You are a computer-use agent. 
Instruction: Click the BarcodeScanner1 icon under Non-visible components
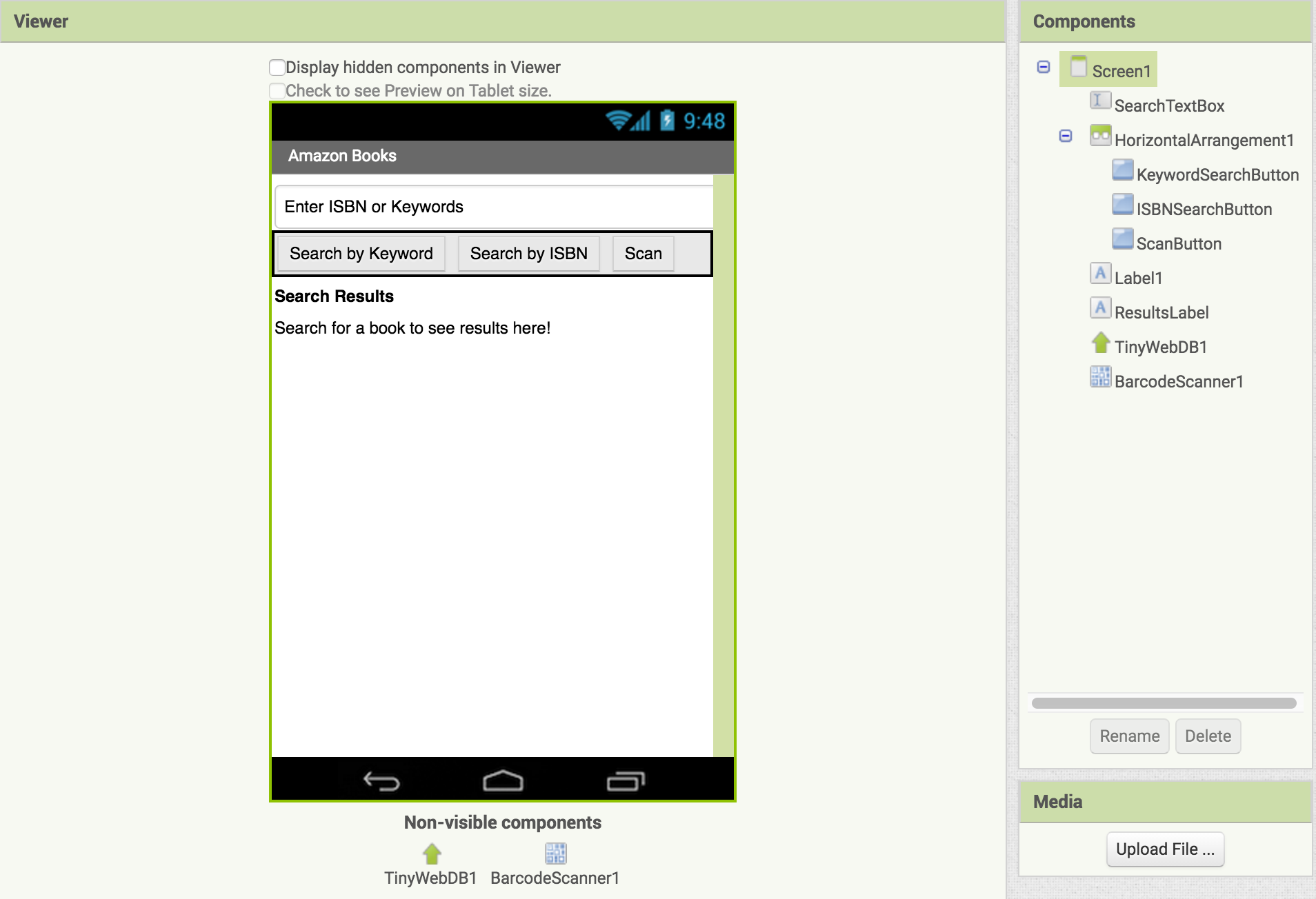coord(555,853)
